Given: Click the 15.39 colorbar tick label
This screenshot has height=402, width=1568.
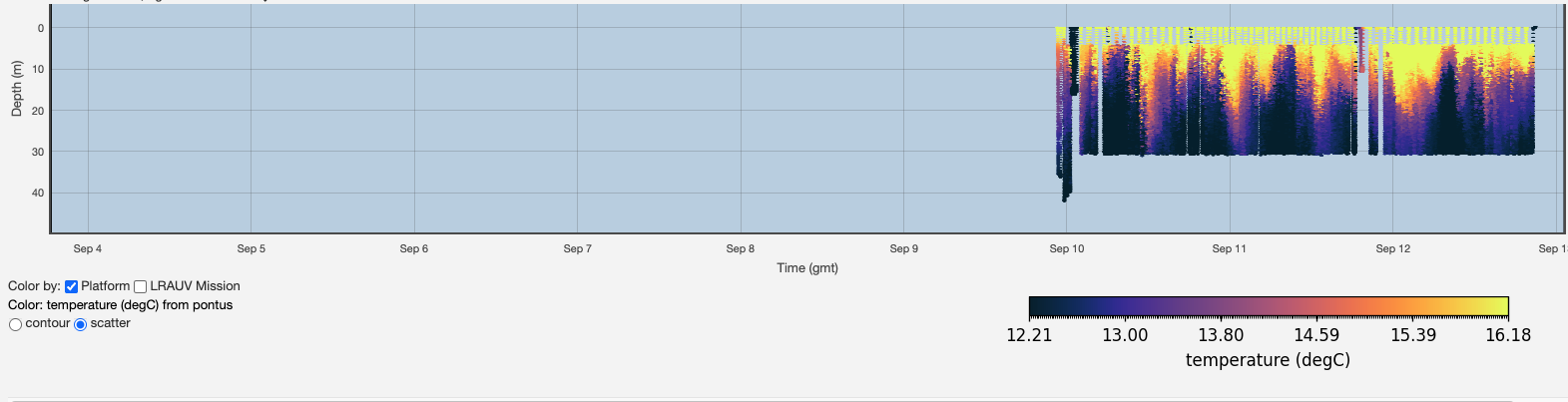Looking at the screenshot, I should [1413, 335].
